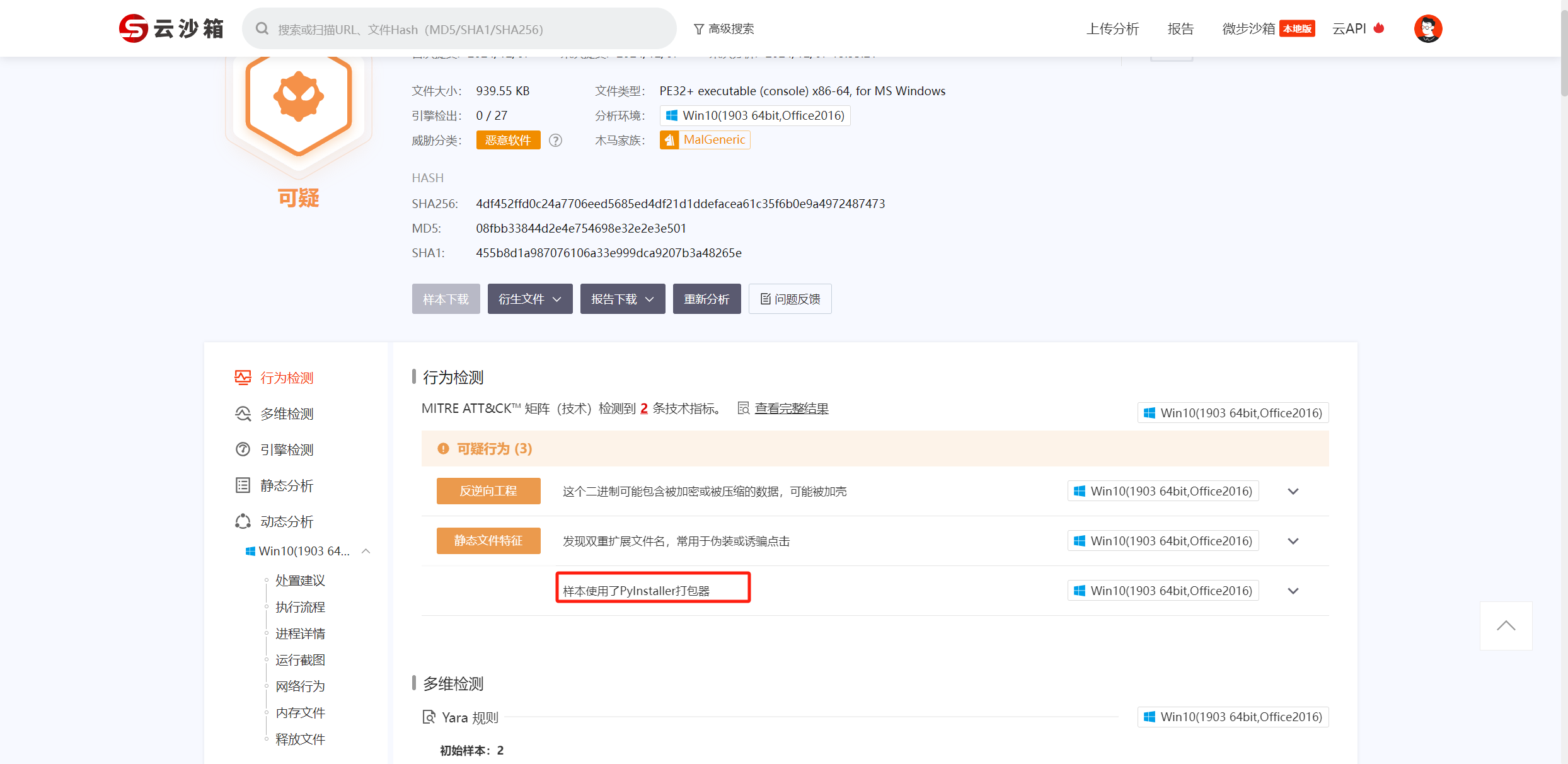The height and width of the screenshot is (764, 1568).
Task: Click the 静态分析 sidebar icon
Action: tap(243, 485)
